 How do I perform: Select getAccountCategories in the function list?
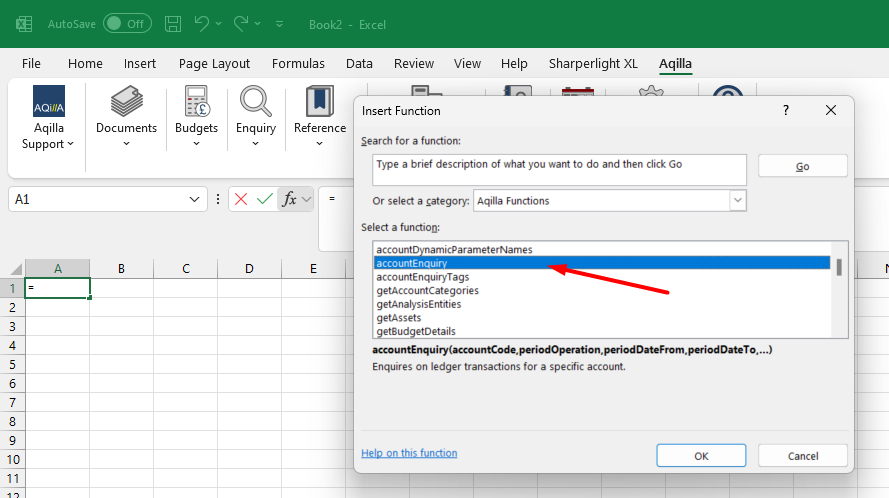[x=427, y=291]
